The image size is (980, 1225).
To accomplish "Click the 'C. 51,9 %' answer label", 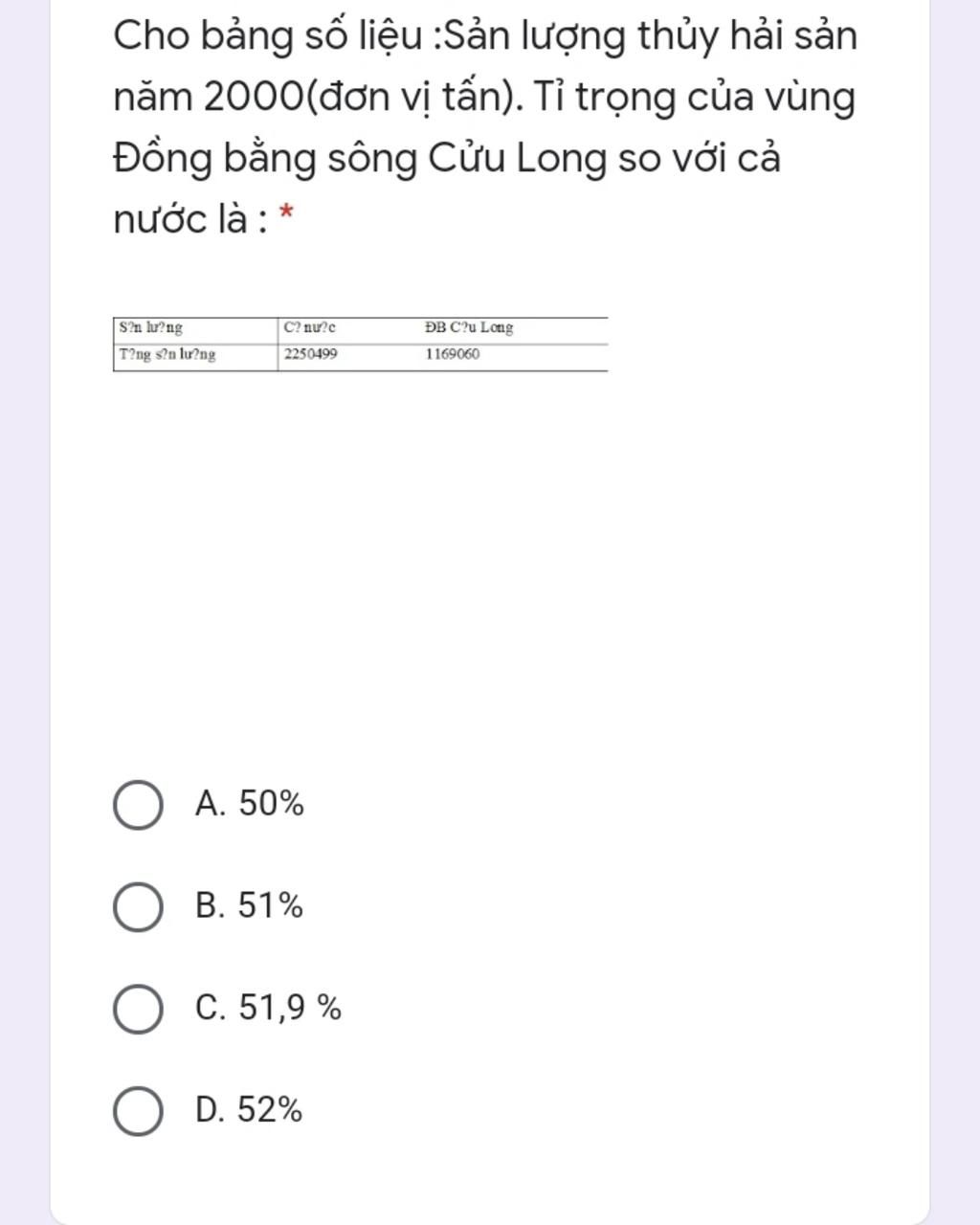I will click(268, 1009).
